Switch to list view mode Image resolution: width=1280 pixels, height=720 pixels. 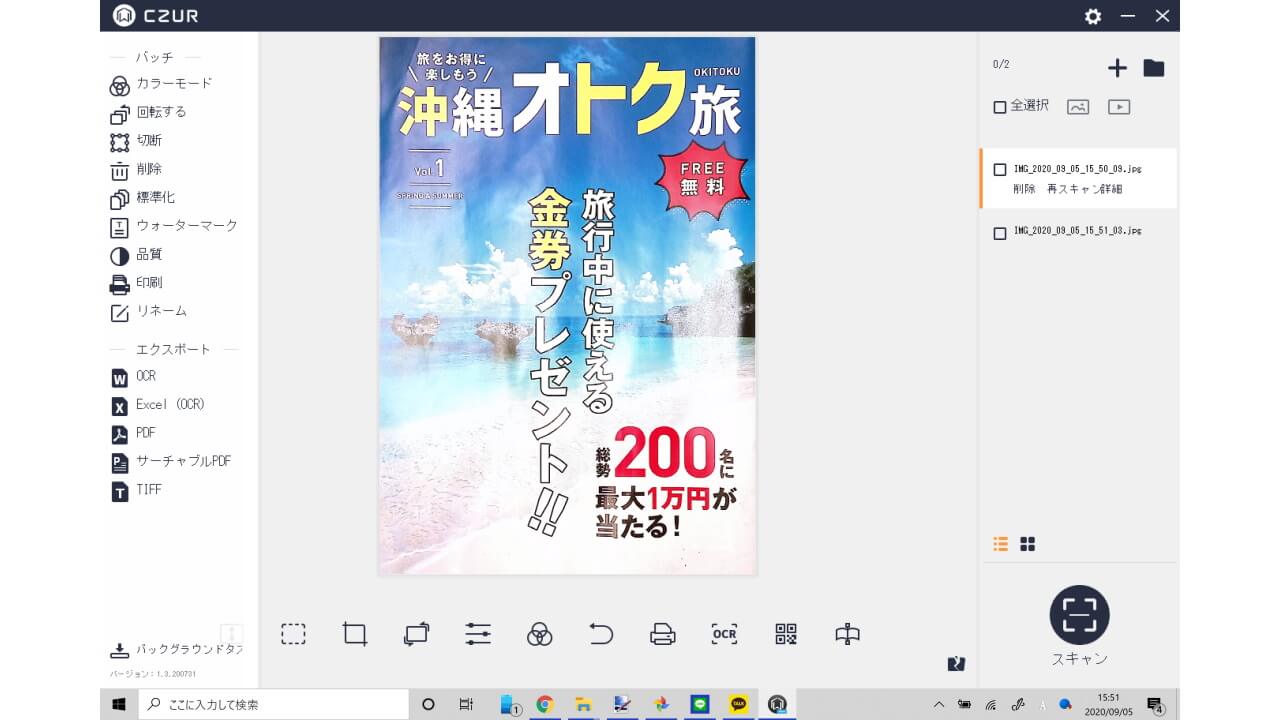(1000, 544)
